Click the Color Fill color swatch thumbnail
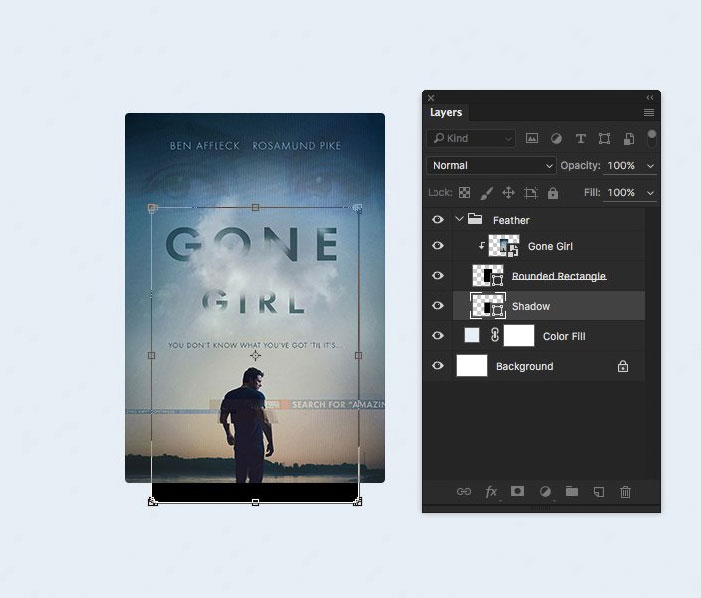 [472, 335]
